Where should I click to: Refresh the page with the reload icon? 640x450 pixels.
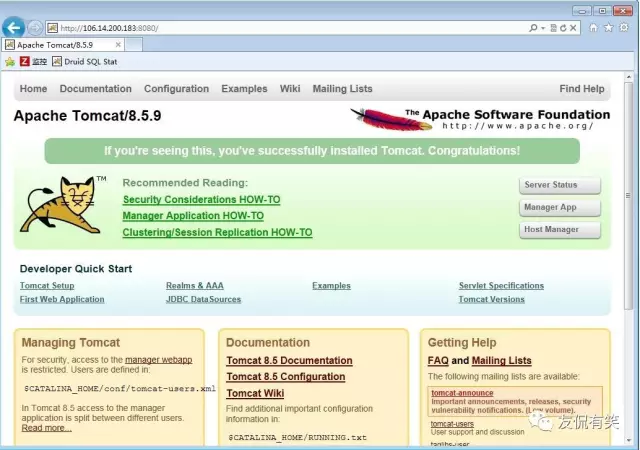coord(563,28)
